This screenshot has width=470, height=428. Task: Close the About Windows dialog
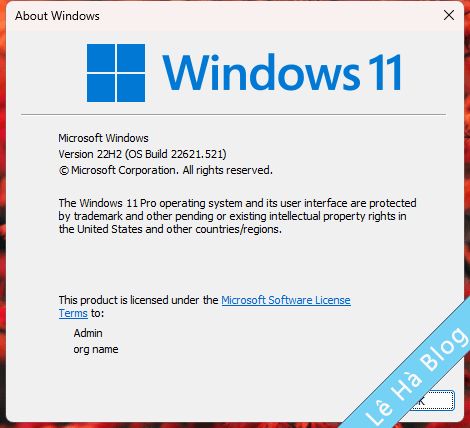[449, 15]
